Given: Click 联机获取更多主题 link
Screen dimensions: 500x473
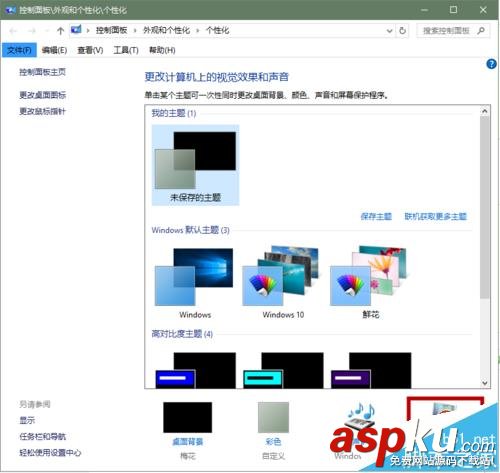Looking at the screenshot, I should click(x=436, y=217).
